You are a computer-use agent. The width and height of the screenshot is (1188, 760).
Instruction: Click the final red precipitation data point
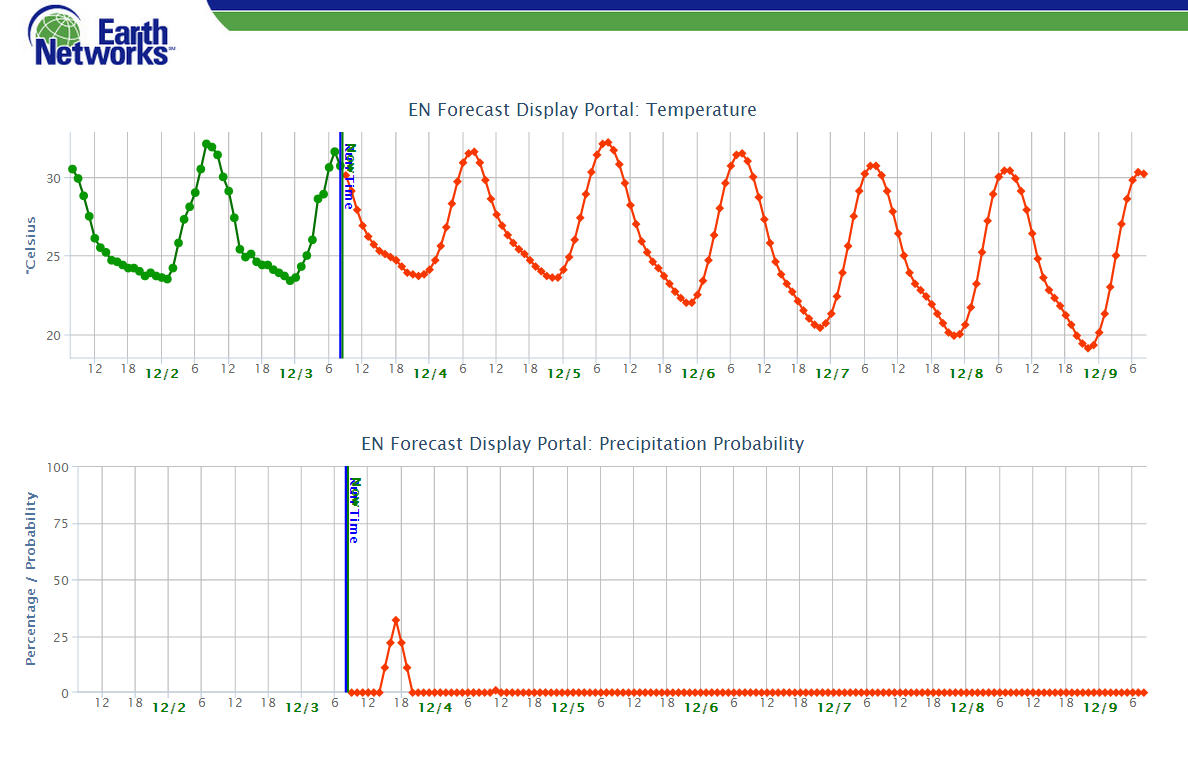1143,693
